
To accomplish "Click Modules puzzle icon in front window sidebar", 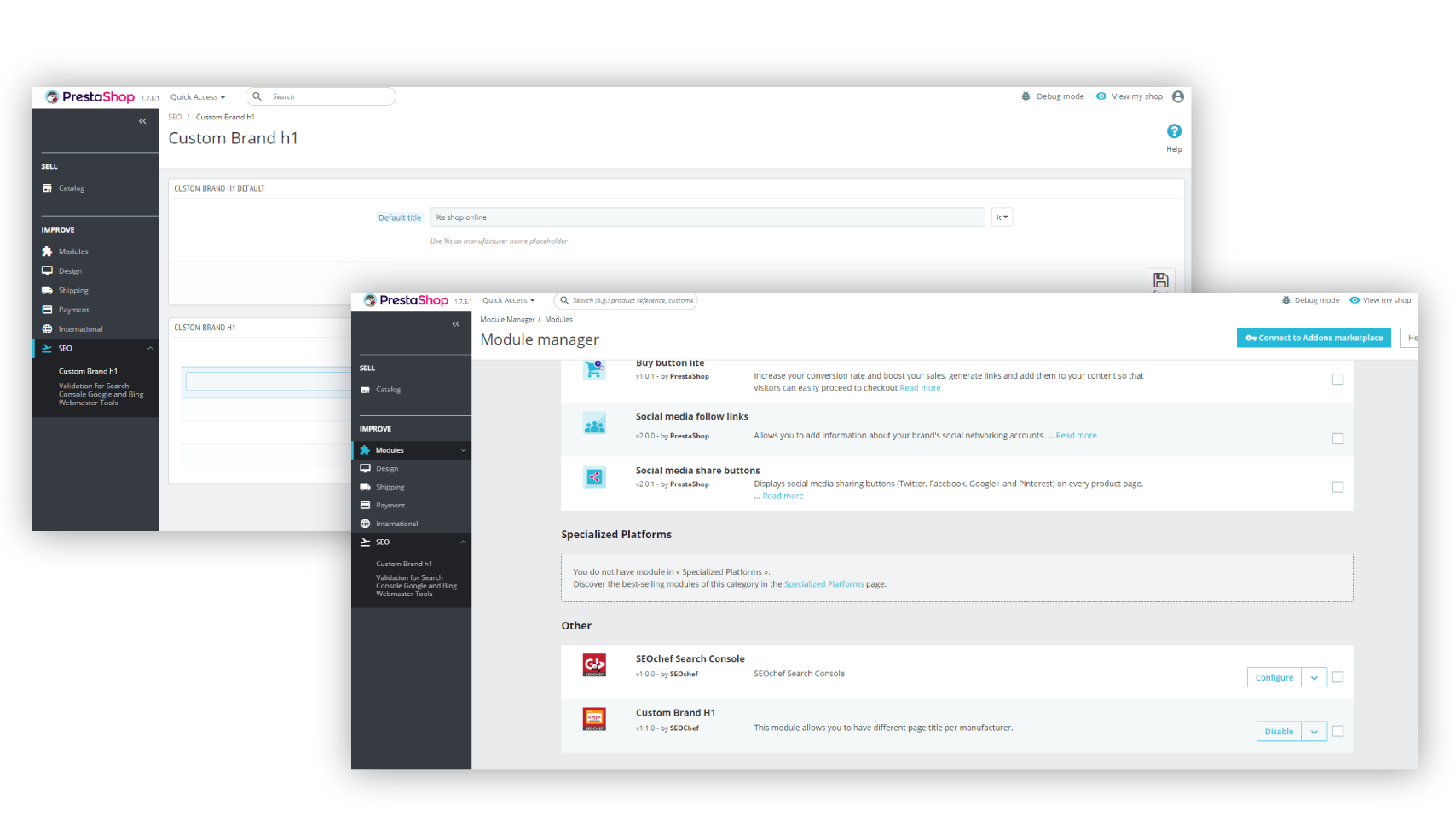I will point(365,450).
